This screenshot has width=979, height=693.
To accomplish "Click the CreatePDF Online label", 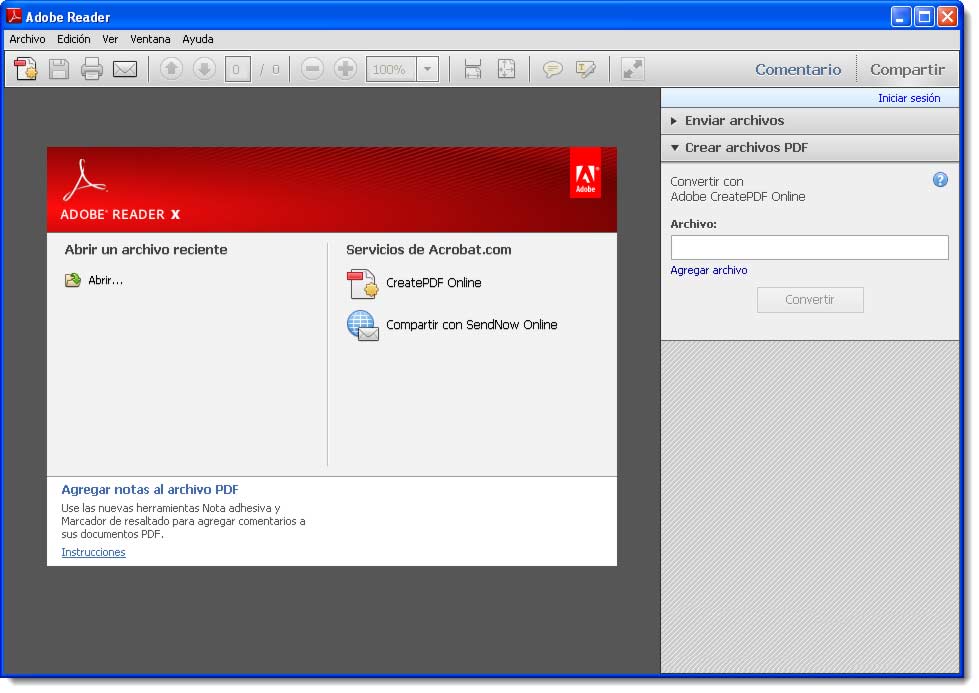I will click(433, 283).
